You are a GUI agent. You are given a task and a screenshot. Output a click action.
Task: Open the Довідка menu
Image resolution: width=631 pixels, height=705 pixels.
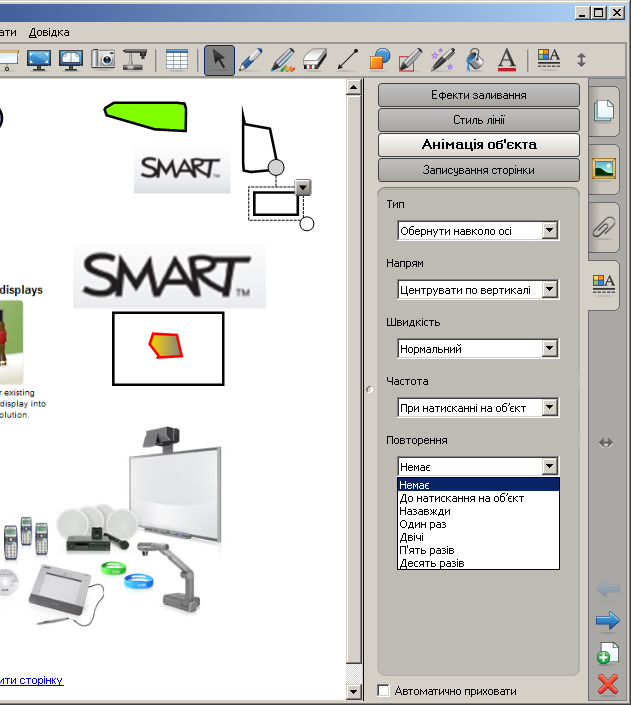49,32
